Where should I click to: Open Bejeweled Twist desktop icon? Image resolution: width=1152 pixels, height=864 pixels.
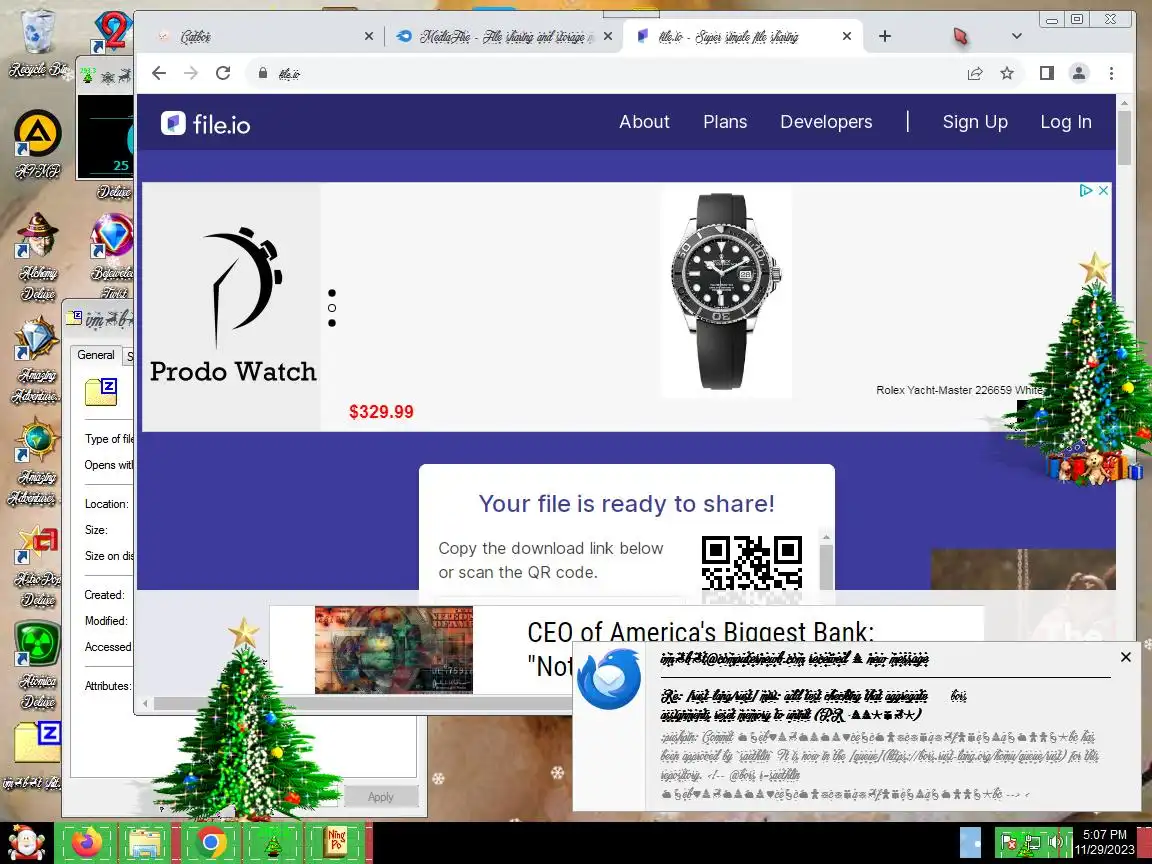111,256
